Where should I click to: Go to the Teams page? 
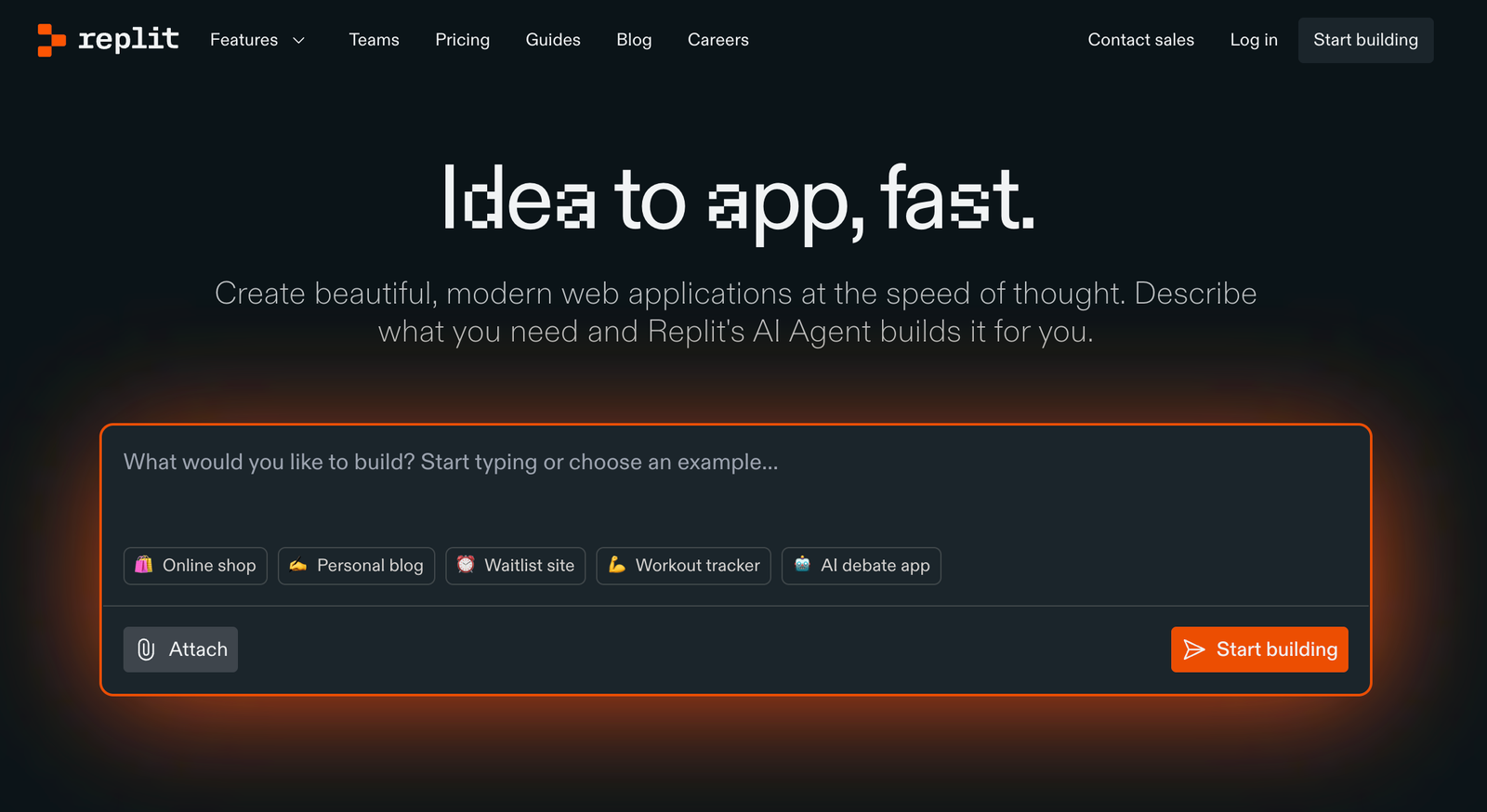pos(374,40)
